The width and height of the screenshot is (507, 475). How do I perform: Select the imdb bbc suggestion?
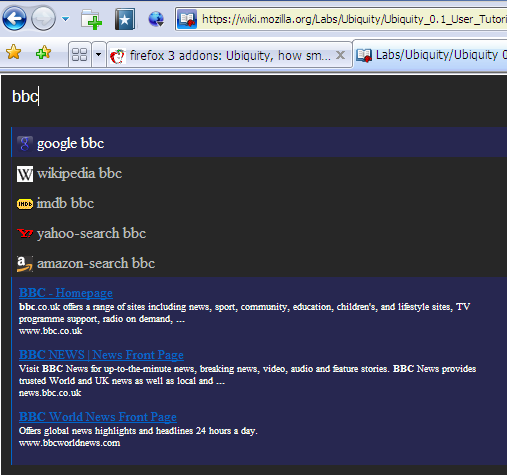pos(259,204)
